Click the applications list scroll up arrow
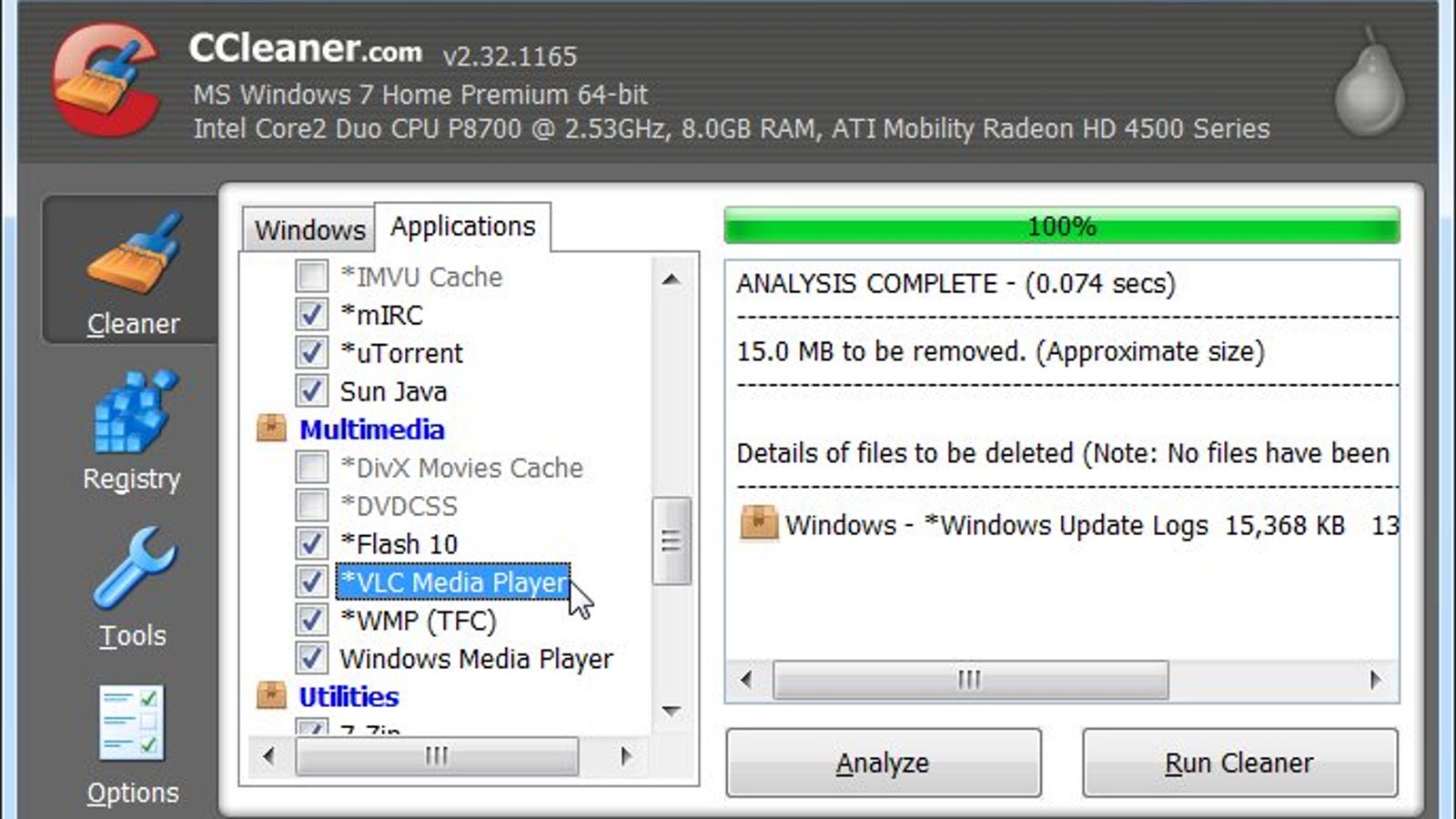The image size is (1456, 819). point(672,279)
